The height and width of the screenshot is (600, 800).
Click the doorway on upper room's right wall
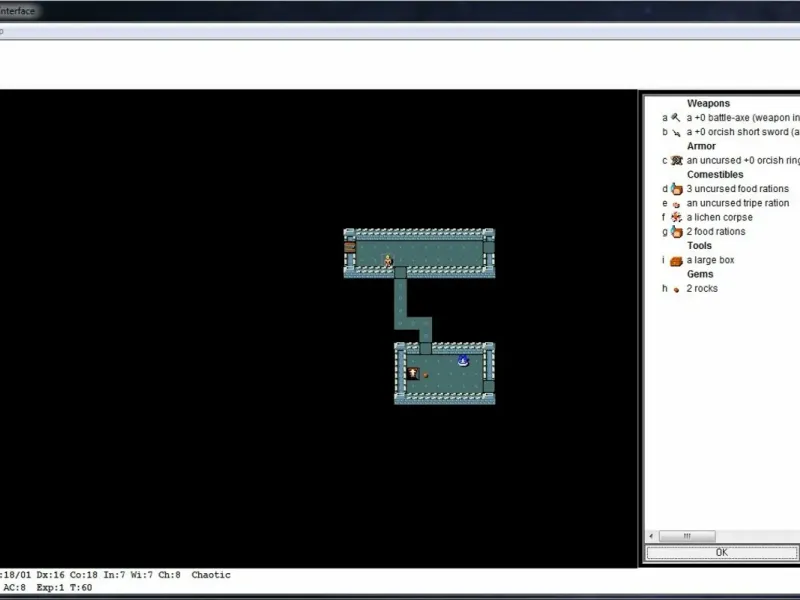point(489,247)
